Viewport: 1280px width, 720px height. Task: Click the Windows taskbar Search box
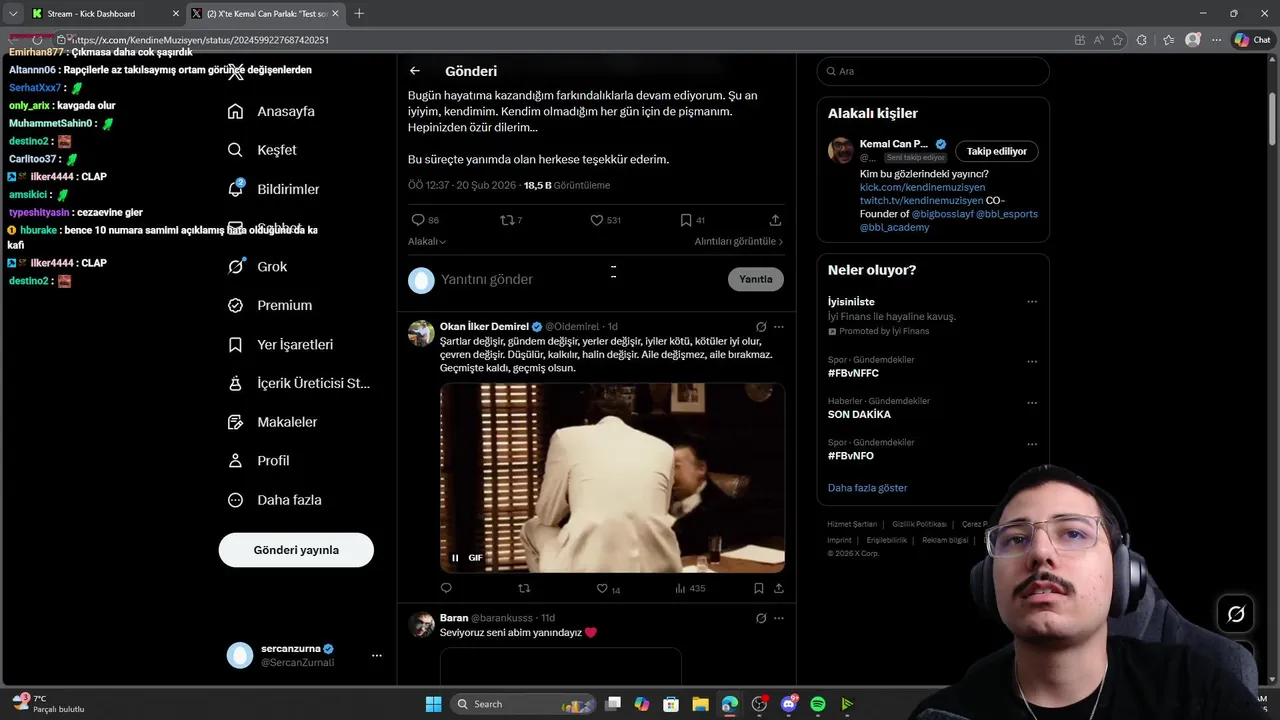pyautogui.click(x=525, y=704)
